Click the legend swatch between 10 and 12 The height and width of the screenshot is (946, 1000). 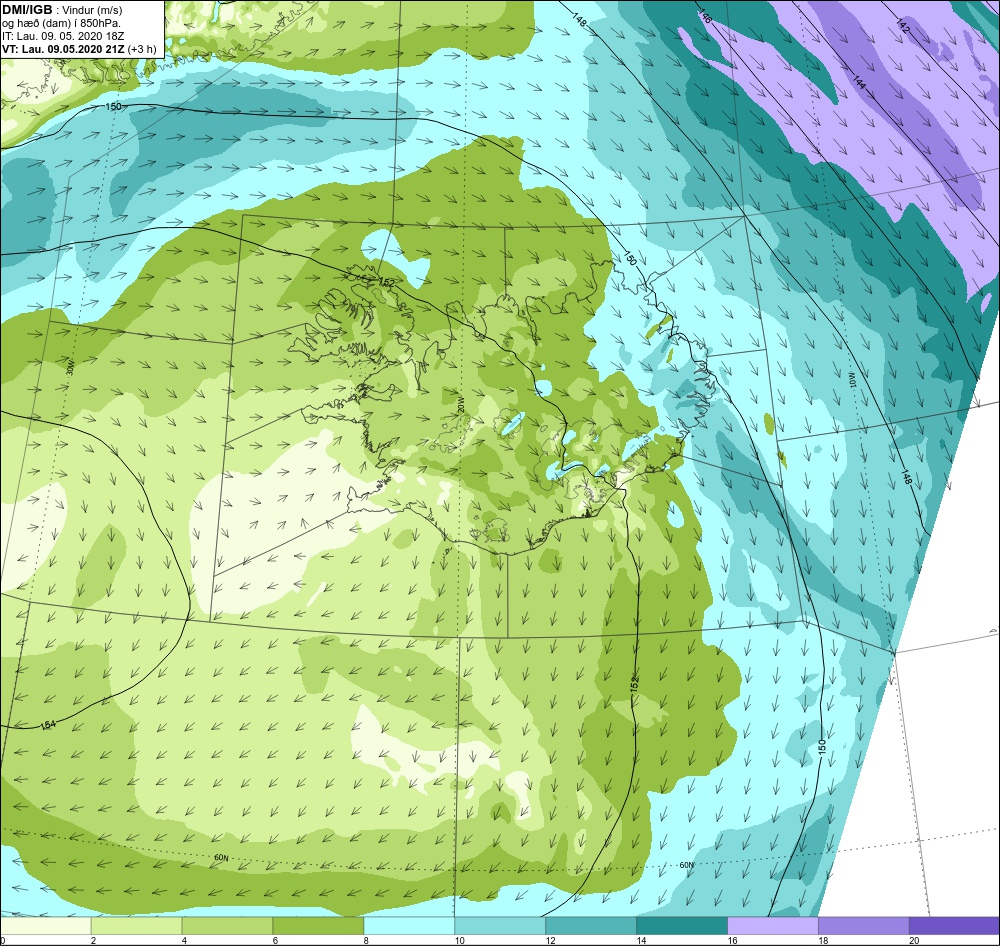coord(500,925)
